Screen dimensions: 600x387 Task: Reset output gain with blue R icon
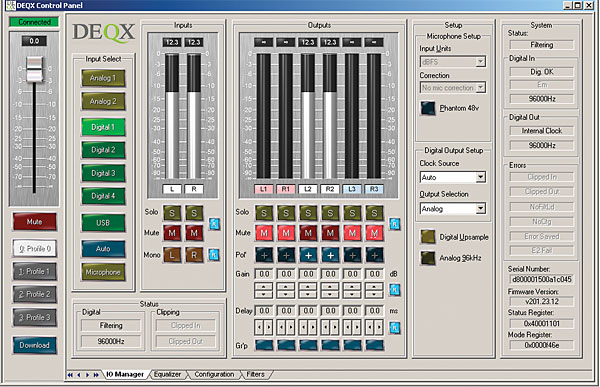[x=395, y=289]
